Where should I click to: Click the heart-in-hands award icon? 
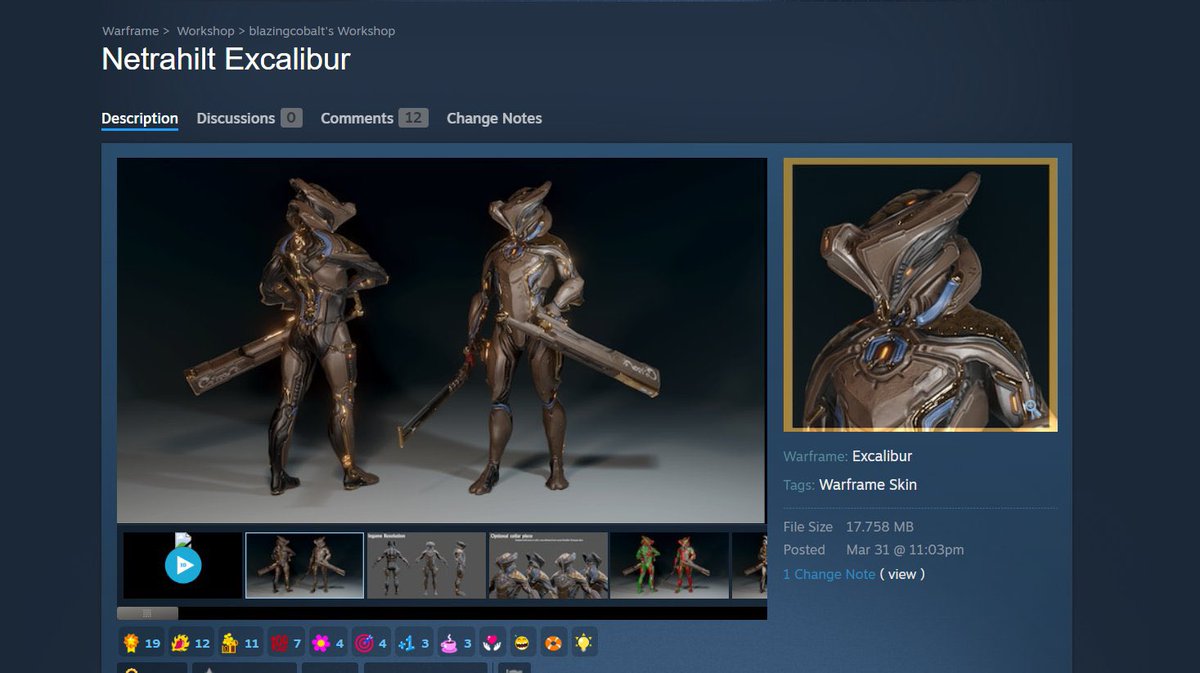click(x=494, y=643)
